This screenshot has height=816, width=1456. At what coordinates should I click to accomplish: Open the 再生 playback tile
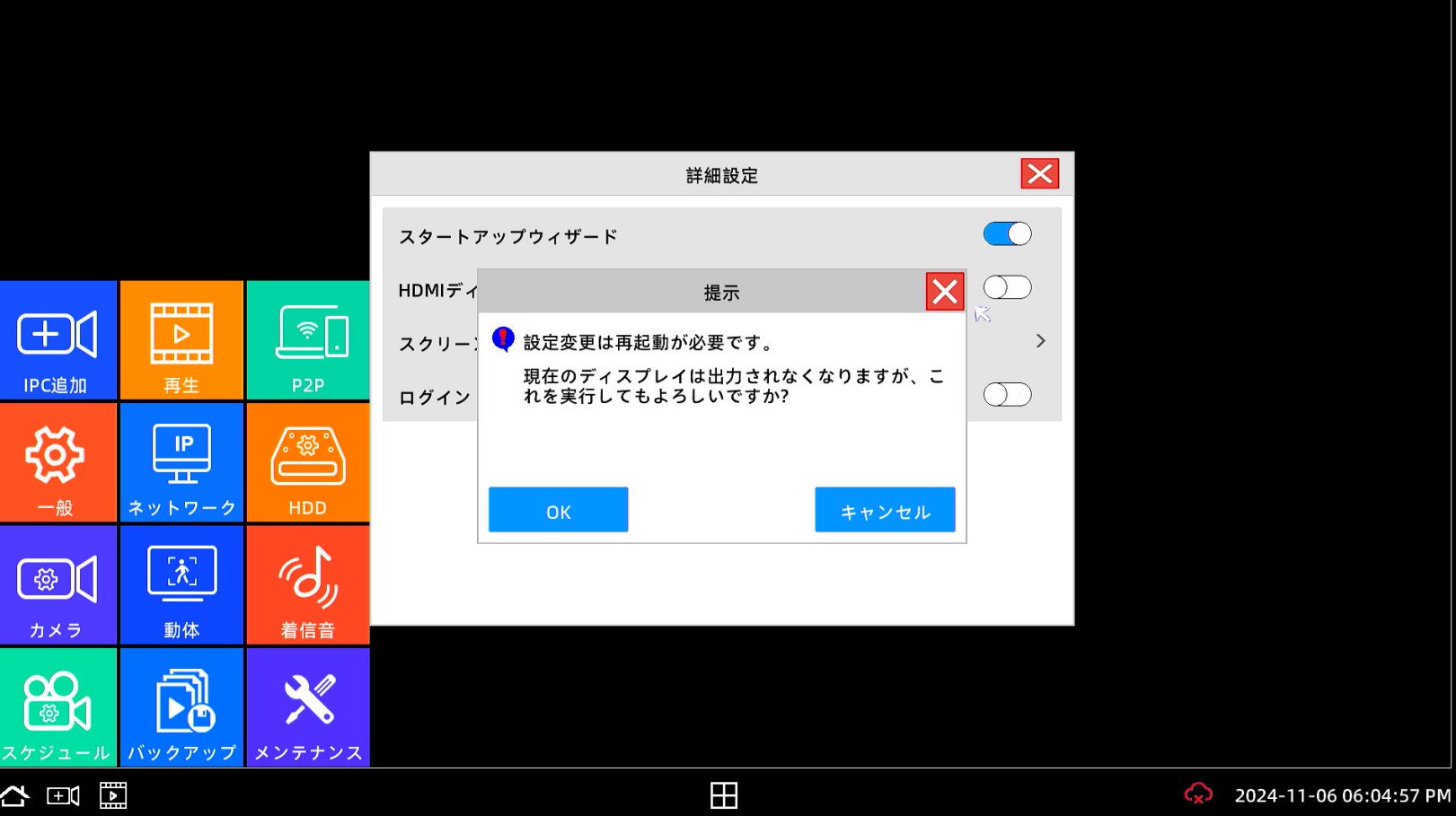pyautogui.click(x=181, y=341)
